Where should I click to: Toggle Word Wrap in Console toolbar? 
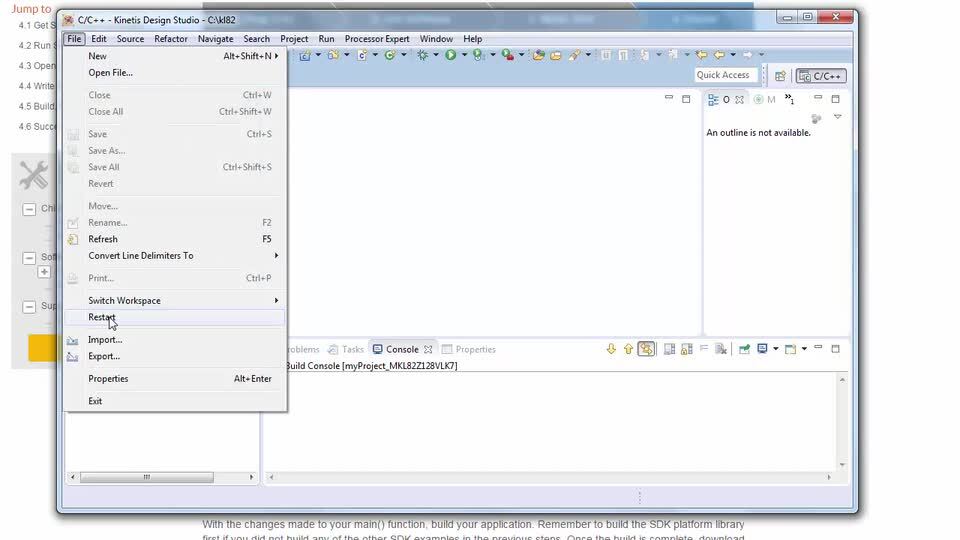coord(704,348)
